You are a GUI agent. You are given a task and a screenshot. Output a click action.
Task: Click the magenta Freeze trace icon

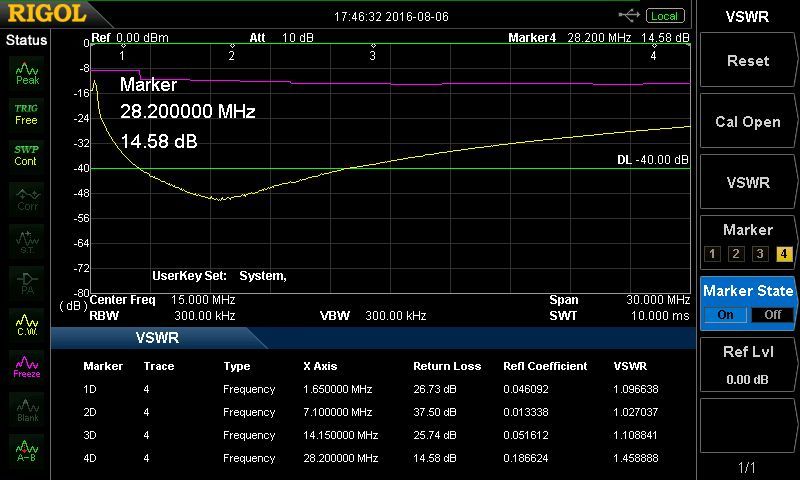pyautogui.click(x=27, y=365)
